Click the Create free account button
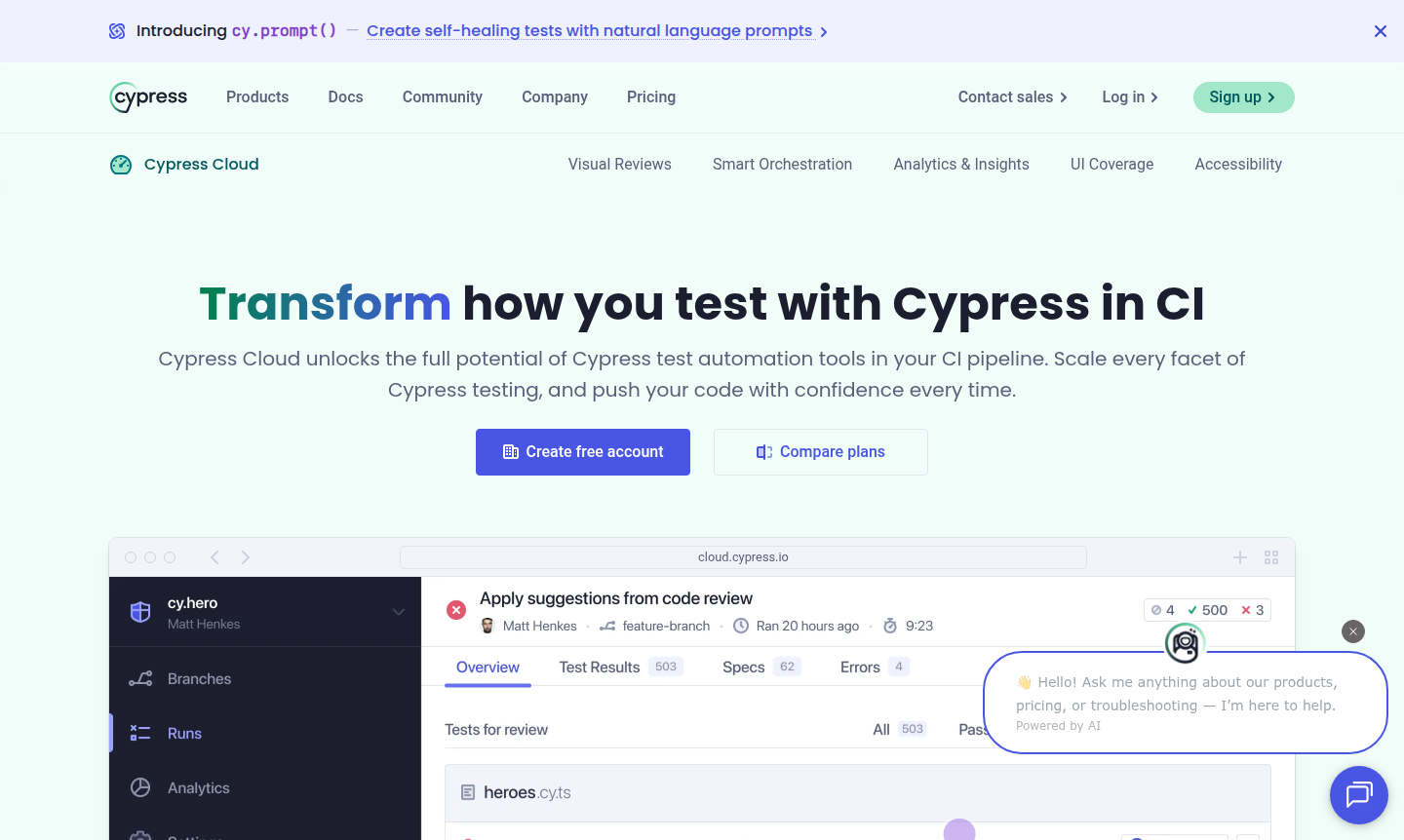The width and height of the screenshot is (1404, 840). pyautogui.click(x=582, y=451)
